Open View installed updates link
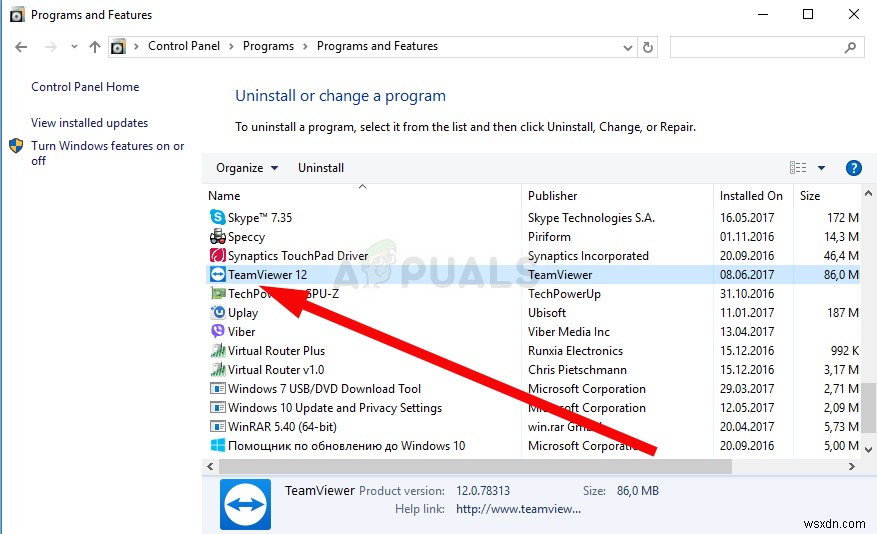877x534 pixels. coord(89,123)
